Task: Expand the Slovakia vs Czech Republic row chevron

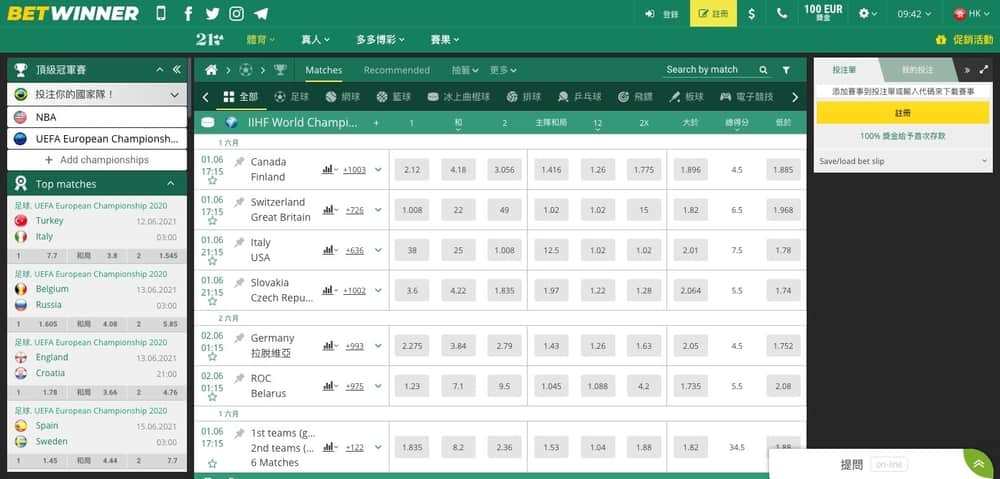Action: pos(378,290)
